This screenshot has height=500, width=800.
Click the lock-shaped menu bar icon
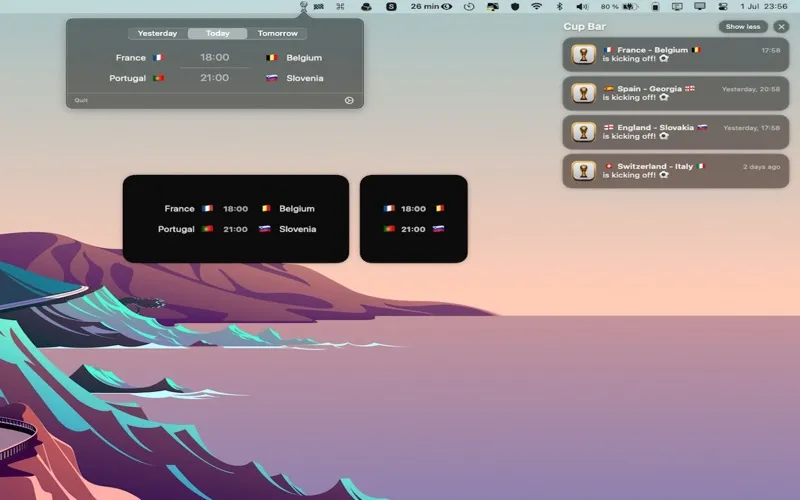click(655, 7)
